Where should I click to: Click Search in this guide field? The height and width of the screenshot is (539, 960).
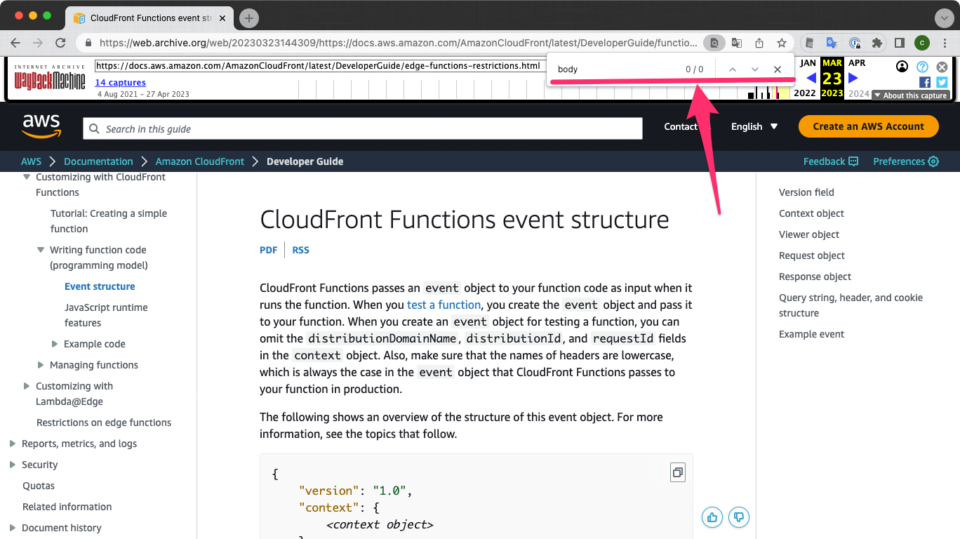tap(362, 129)
